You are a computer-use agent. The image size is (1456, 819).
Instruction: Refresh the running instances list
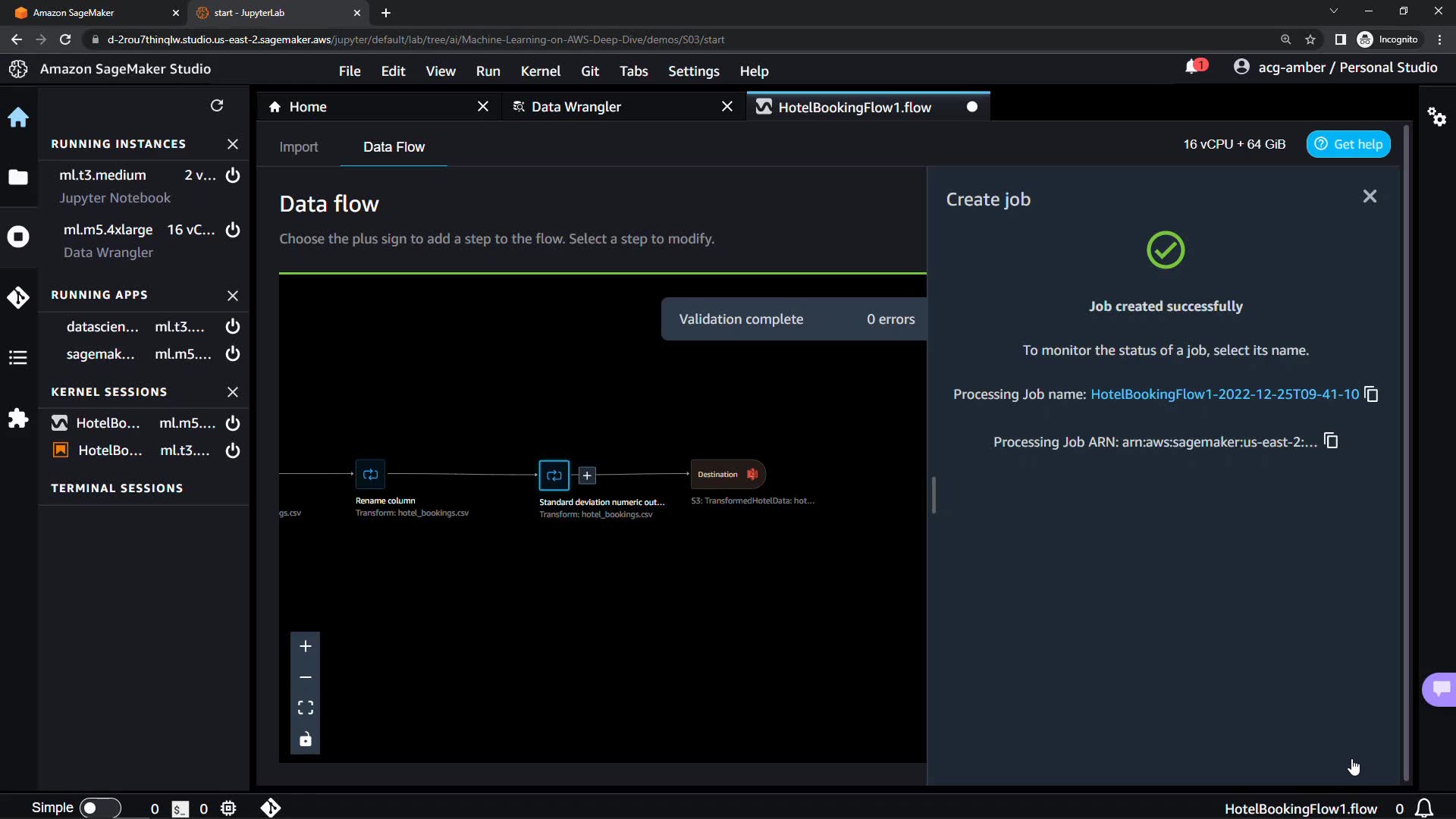pyautogui.click(x=217, y=106)
